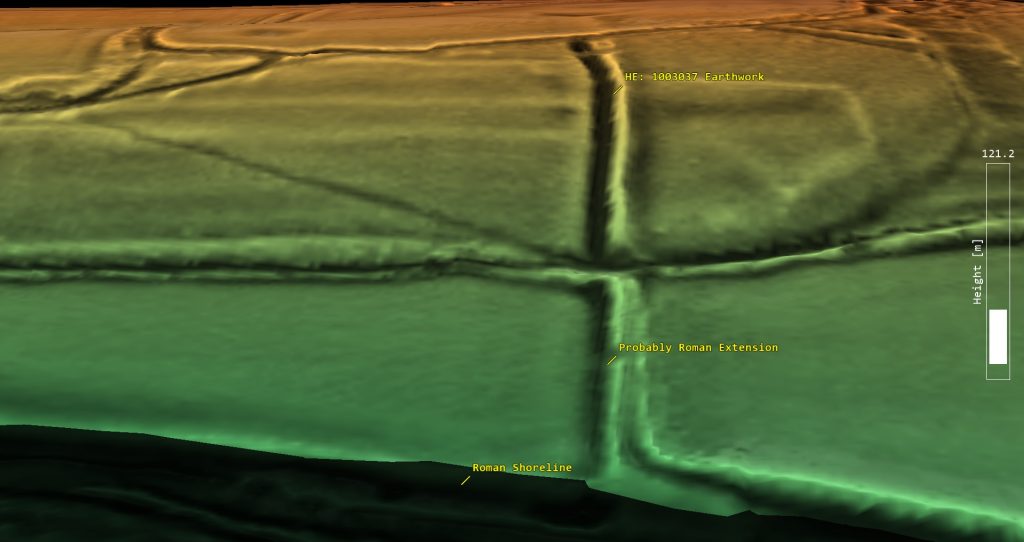This screenshot has height=542, width=1024.
Task: Click the leader tick beside Probably Roman Extension
Action: (611, 360)
